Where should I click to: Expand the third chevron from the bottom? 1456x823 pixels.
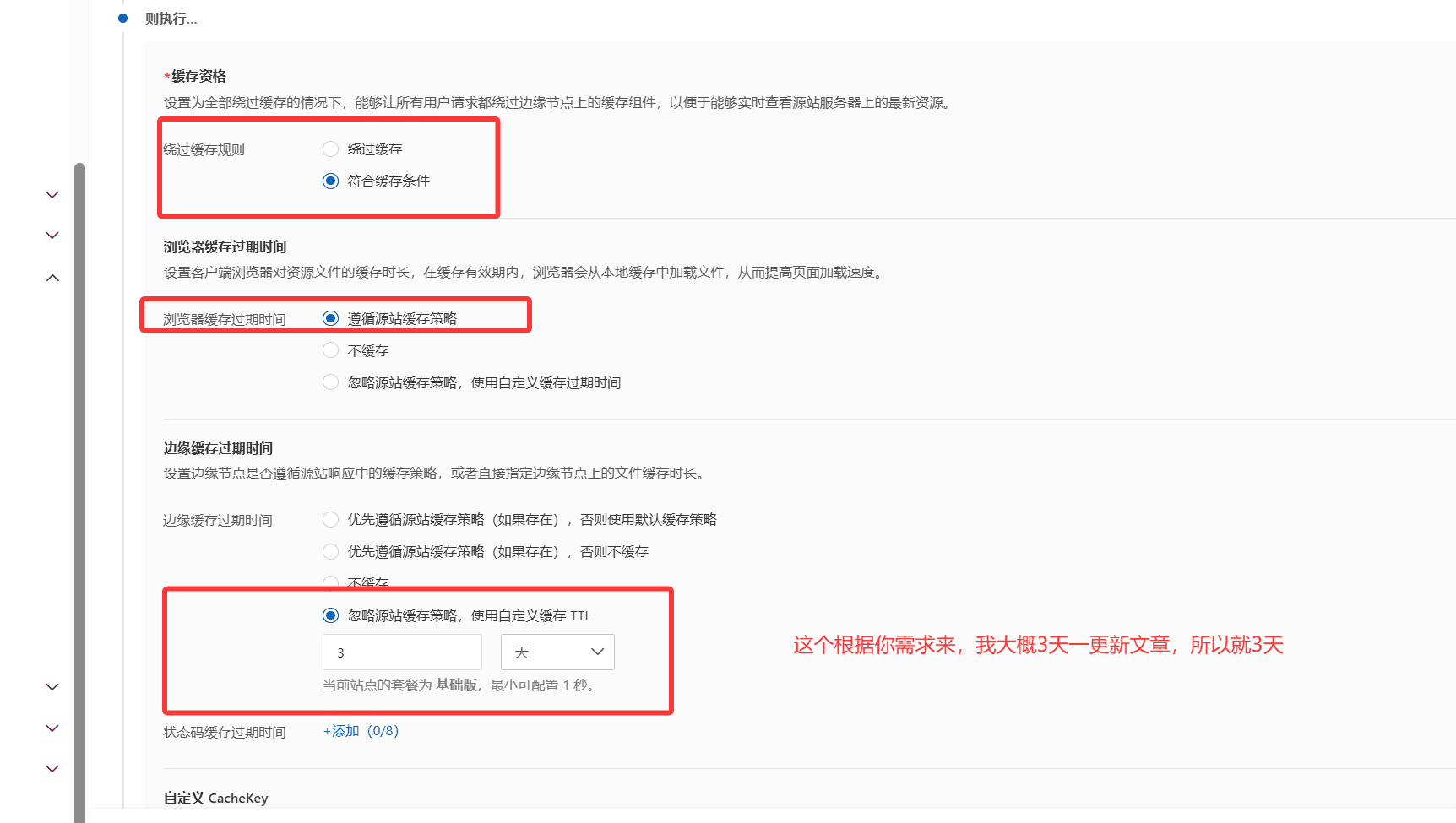[52, 687]
